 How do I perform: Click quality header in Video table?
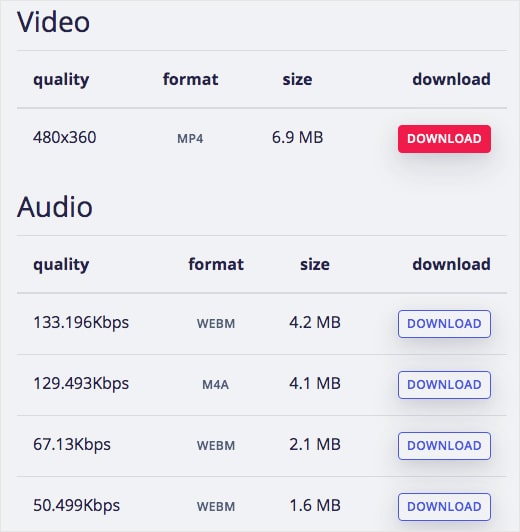61,80
